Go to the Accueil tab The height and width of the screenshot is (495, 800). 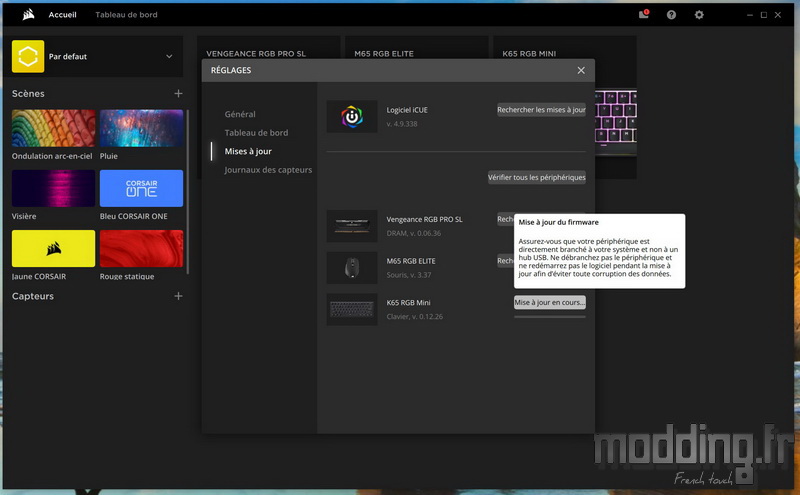click(x=62, y=15)
